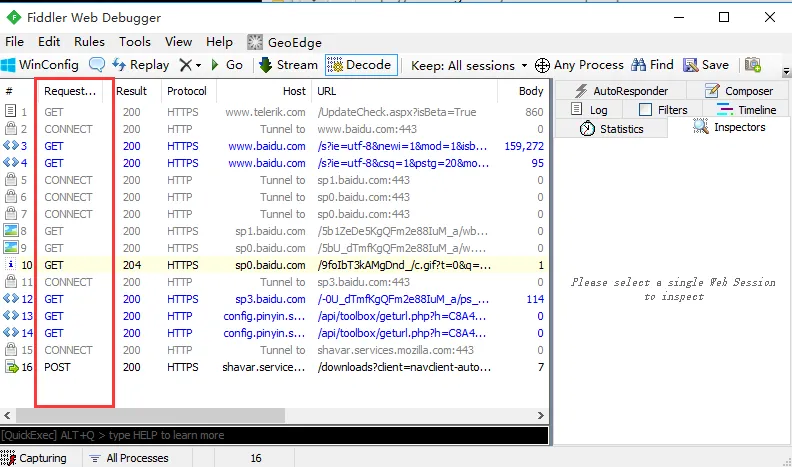The image size is (792, 467).
Task: Click the Go resume button
Action: (x=227, y=65)
